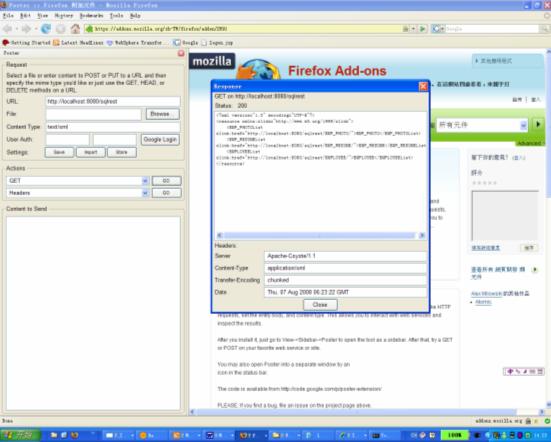Screen dimensions: 551x442
Task: Open the Edit menu
Action: click(25, 15)
